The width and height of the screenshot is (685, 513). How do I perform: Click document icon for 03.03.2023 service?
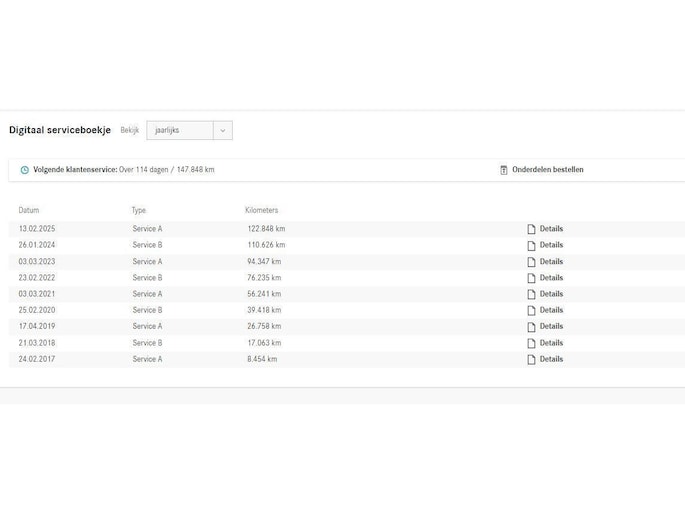(x=531, y=262)
